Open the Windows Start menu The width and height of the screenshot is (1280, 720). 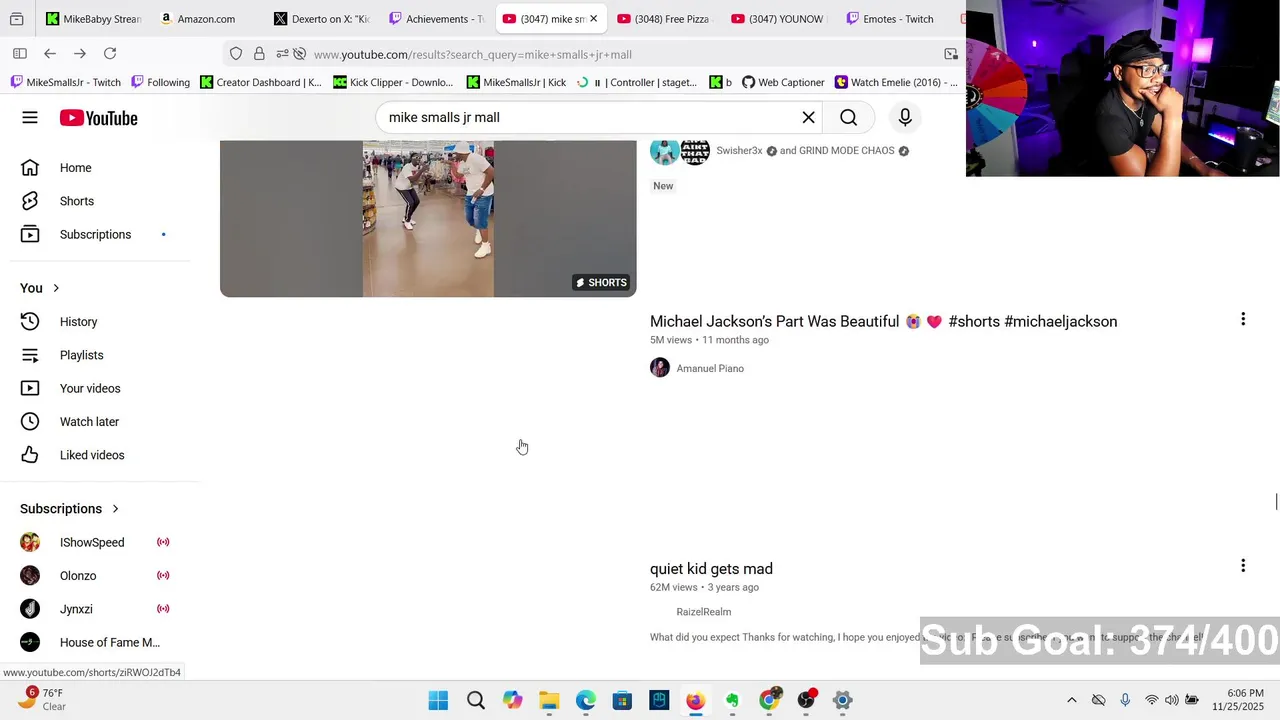(x=438, y=700)
